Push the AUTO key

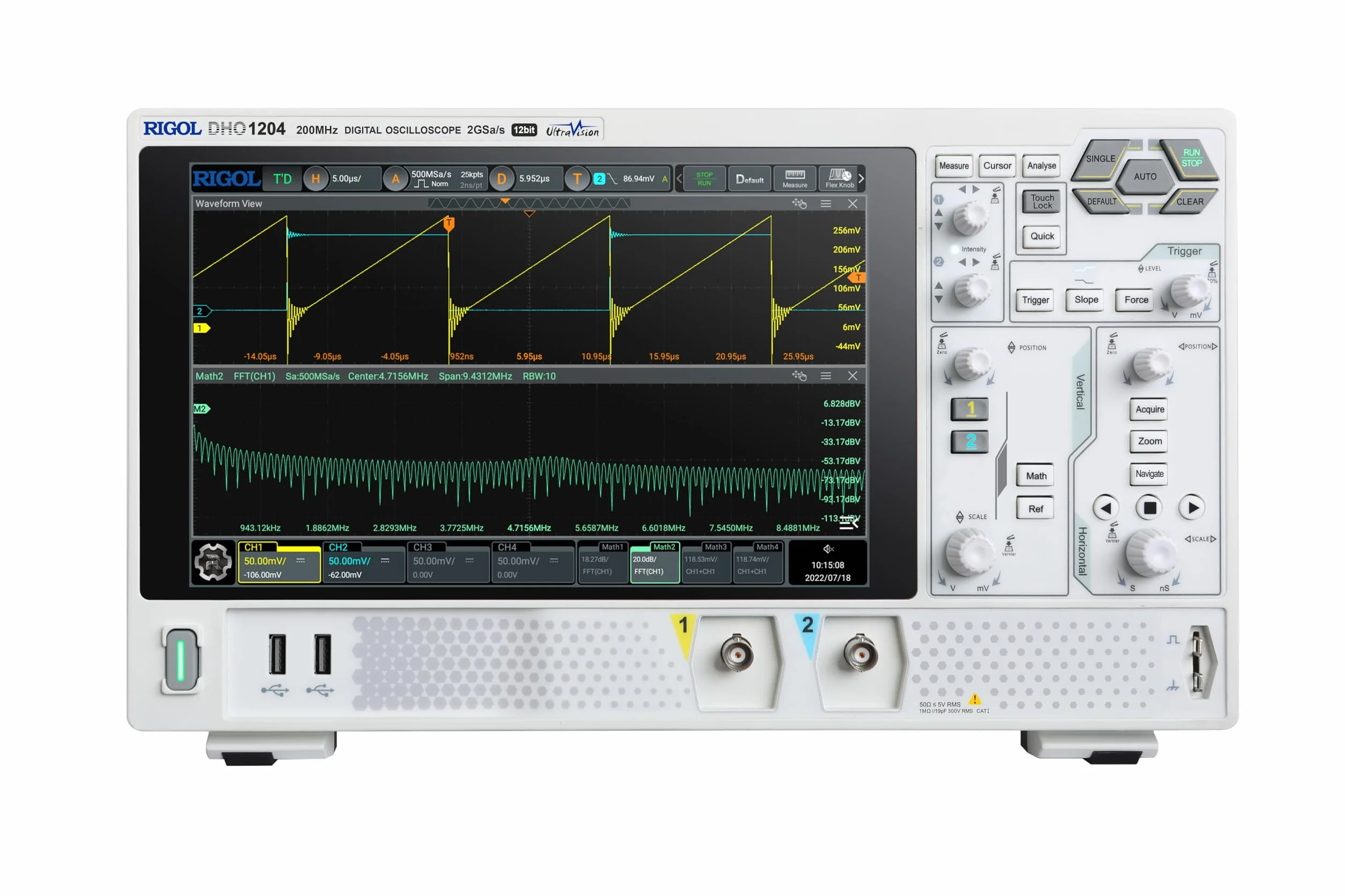pyautogui.click(x=1145, y=177)
